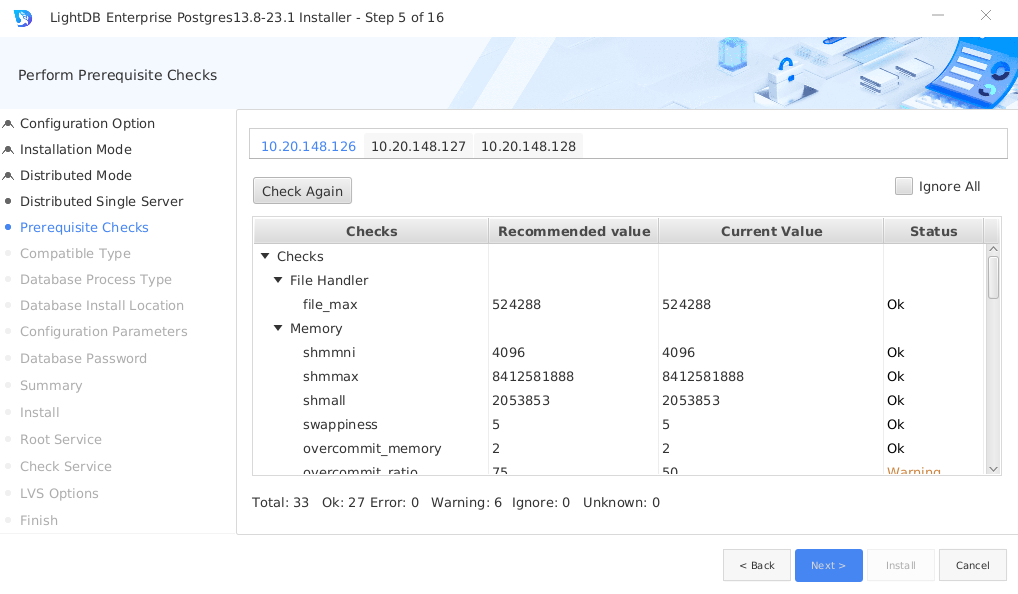Select the file_max row
The height and width of the screenshot is (594, 1018).
pos(619,304)
